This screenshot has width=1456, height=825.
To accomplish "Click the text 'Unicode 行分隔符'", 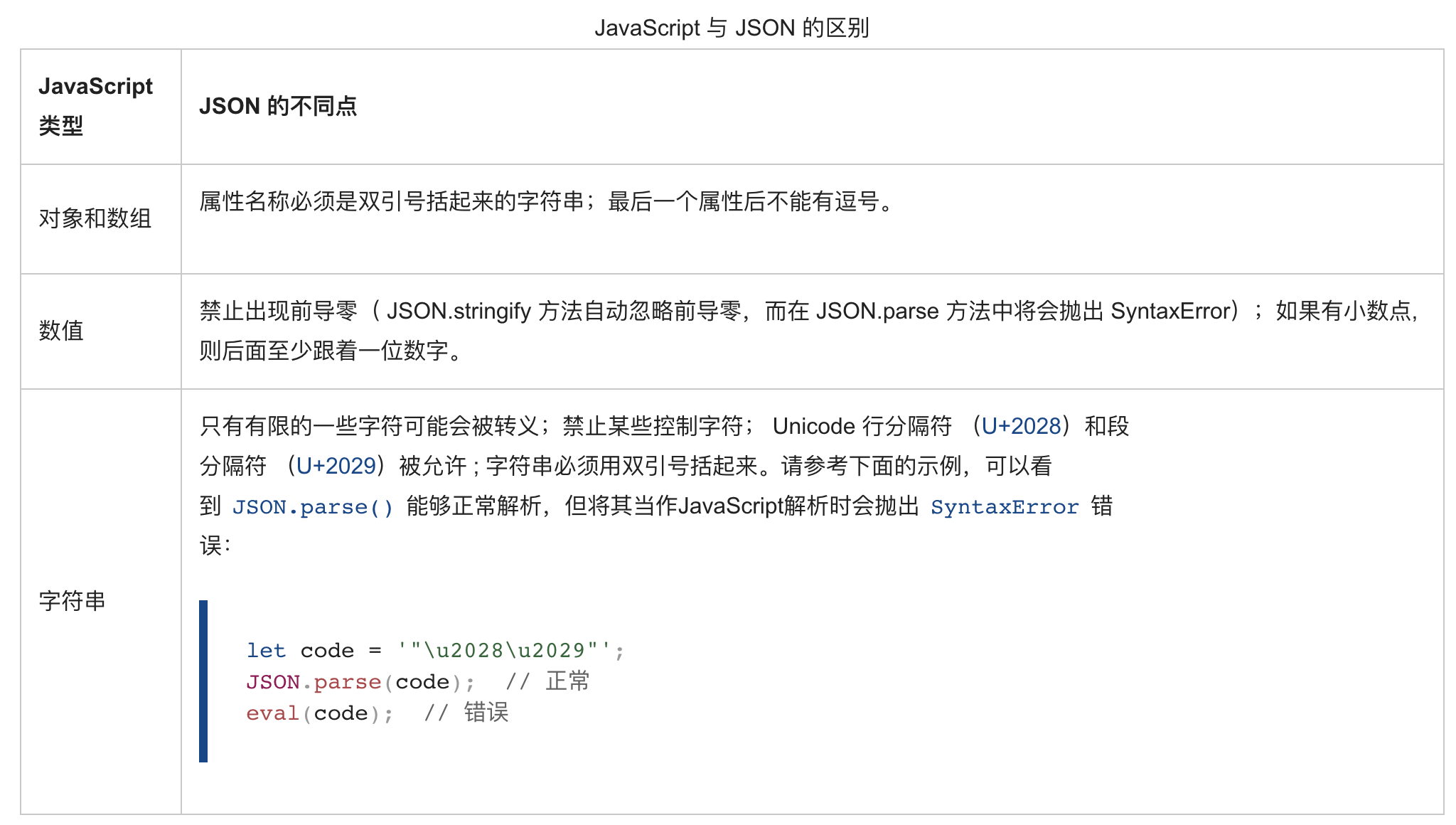I will (862, 426).
